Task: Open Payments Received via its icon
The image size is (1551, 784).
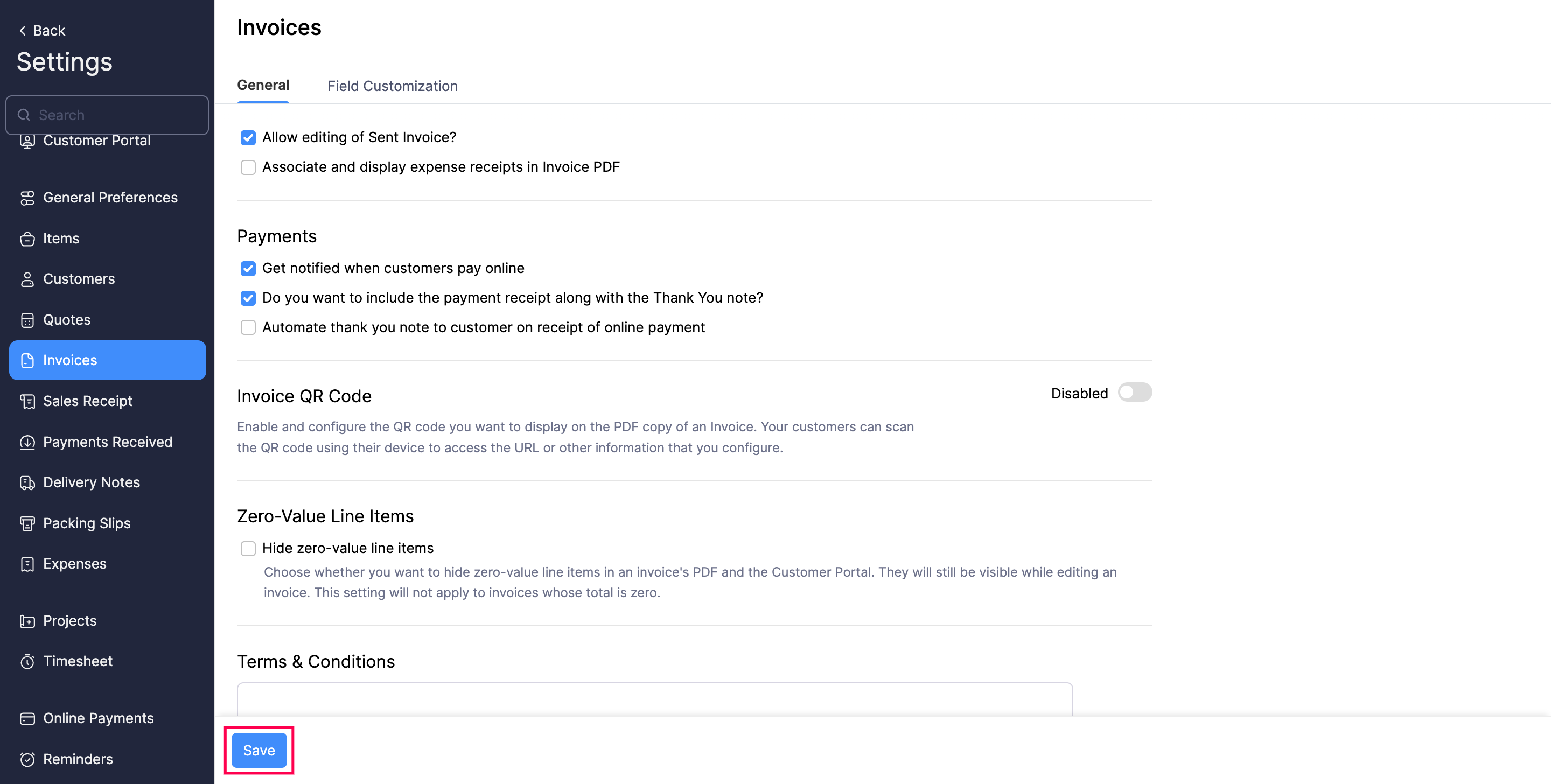Action: pyautogui.click(x=27, y=443)
